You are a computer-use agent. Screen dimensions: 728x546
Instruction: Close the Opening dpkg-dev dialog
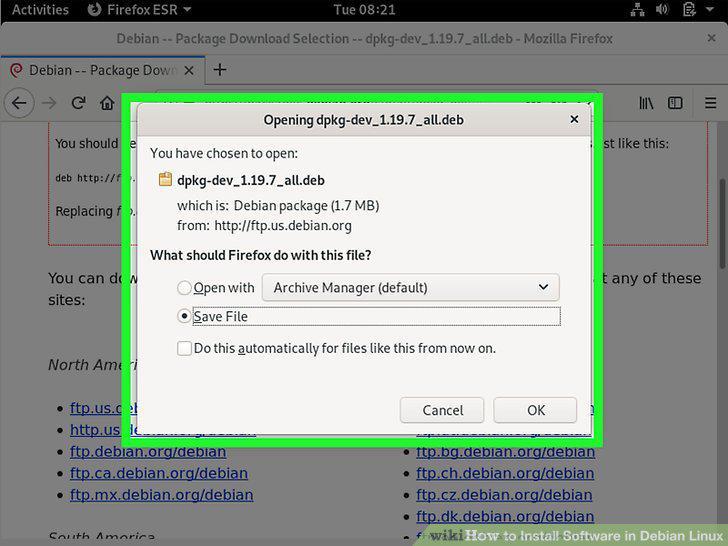574,119
